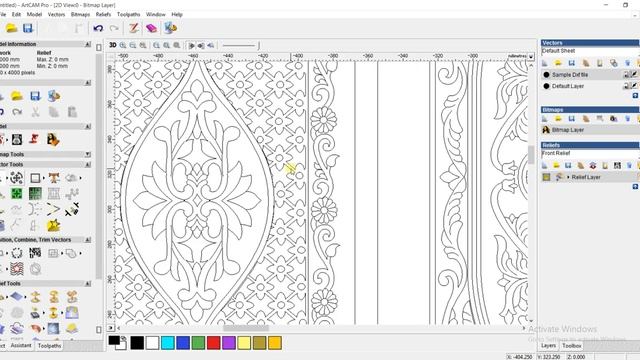Click the yellow open folder in File panel

17,96
